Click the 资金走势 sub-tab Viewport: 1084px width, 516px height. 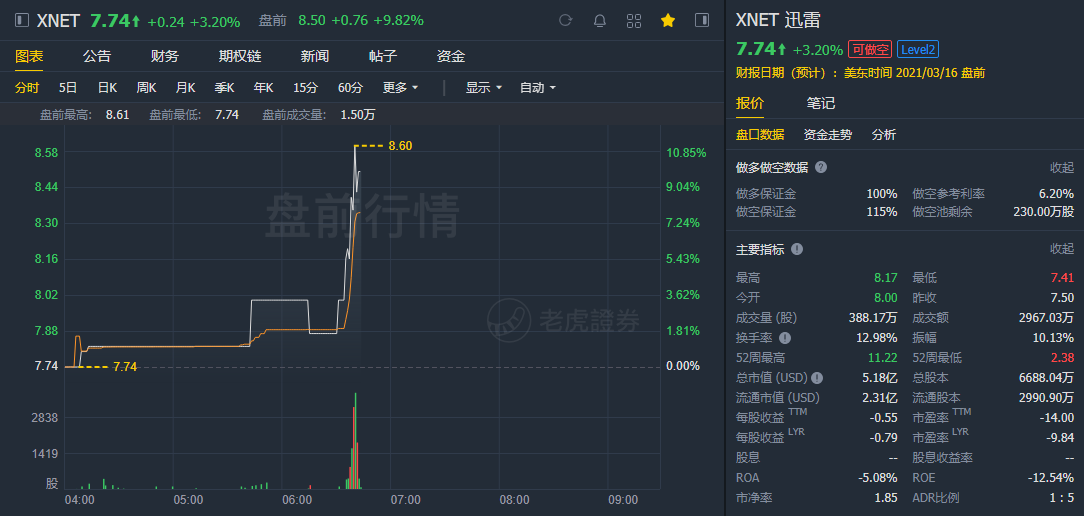828,134
